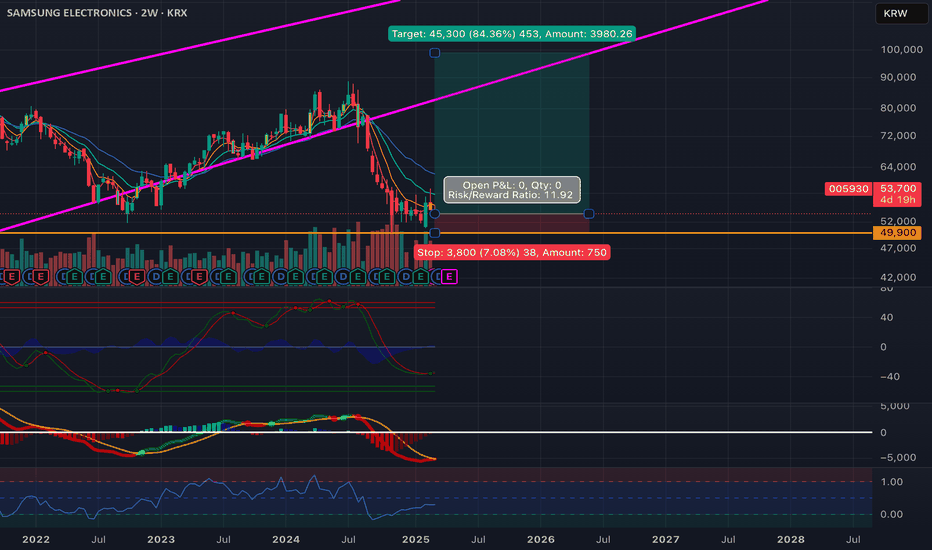This screenshot has width=932, height=550.
Task: Click the 1.00 value on bottom indicator scale
Action: [891, 482]
